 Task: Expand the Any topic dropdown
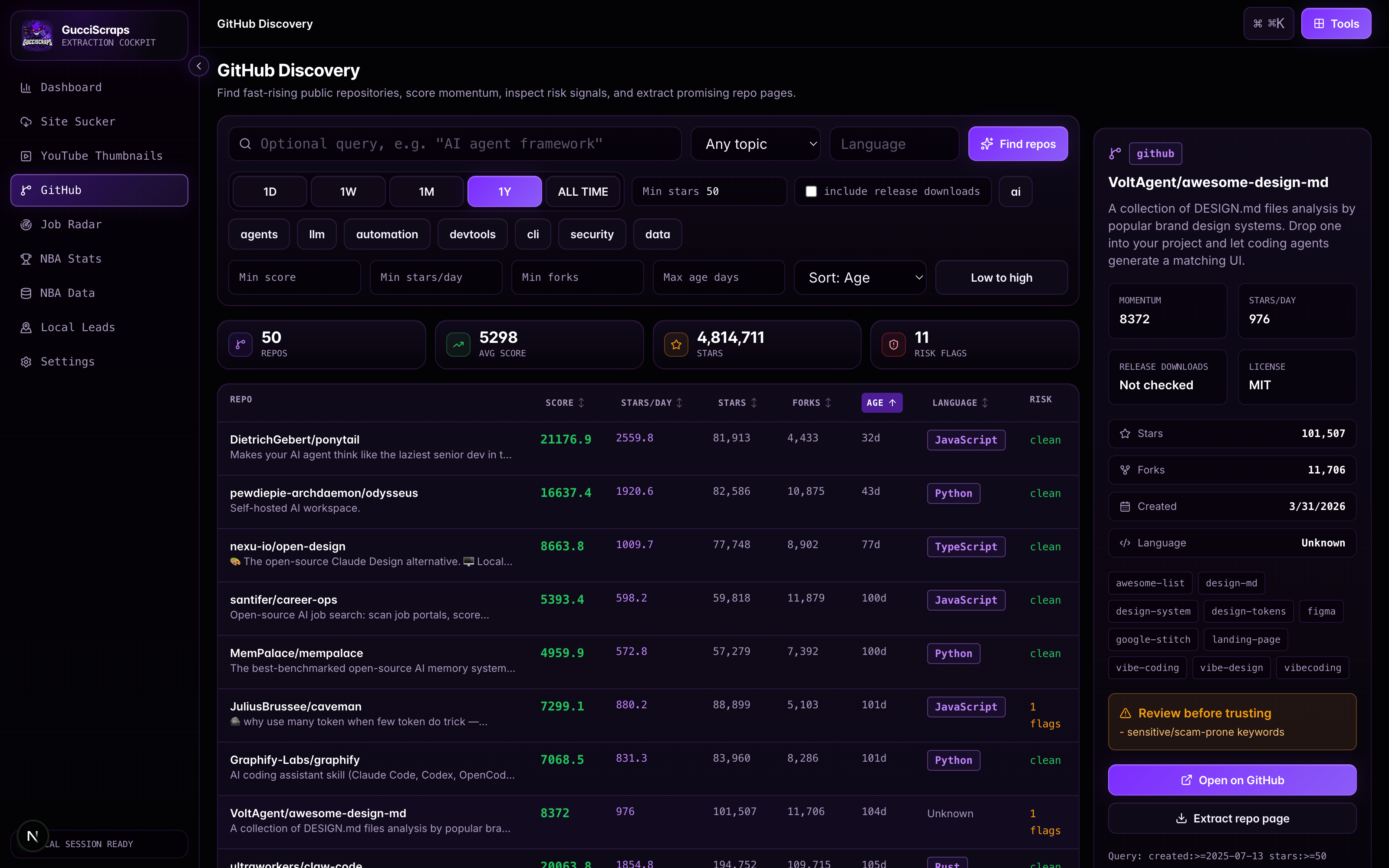tap(755, 144)
